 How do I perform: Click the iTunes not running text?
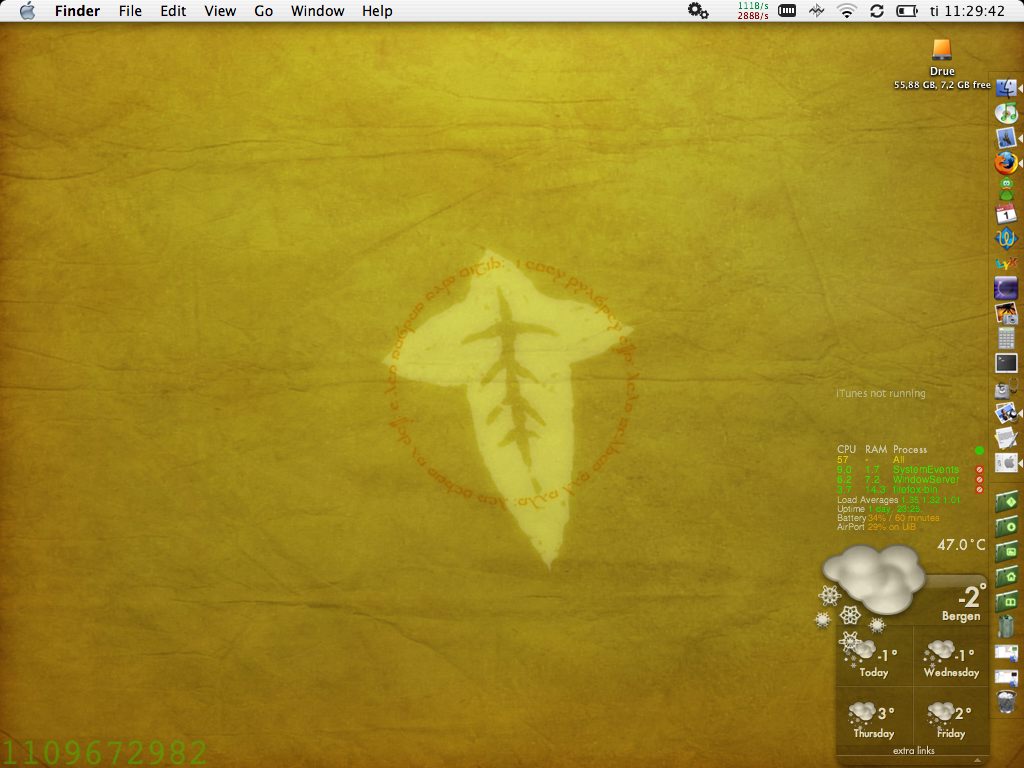click(x=880, y=393)
